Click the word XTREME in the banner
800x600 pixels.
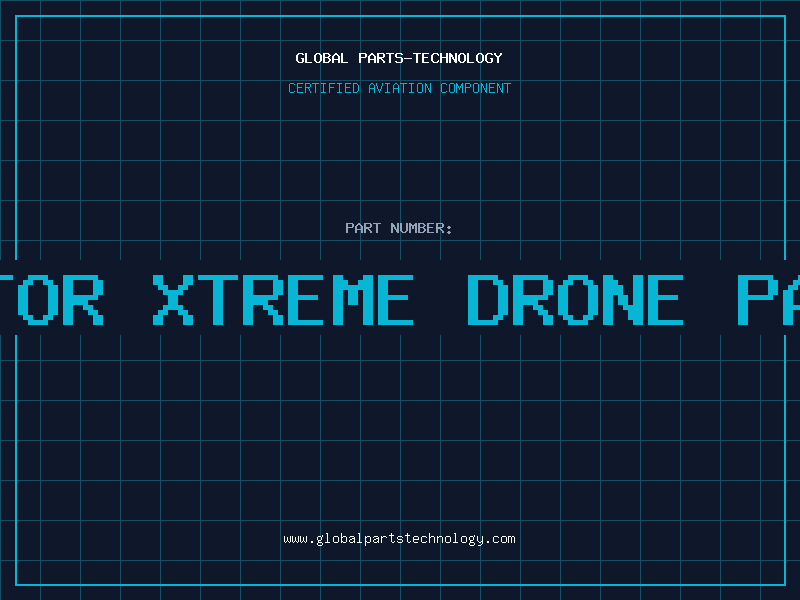click(283, 300)
